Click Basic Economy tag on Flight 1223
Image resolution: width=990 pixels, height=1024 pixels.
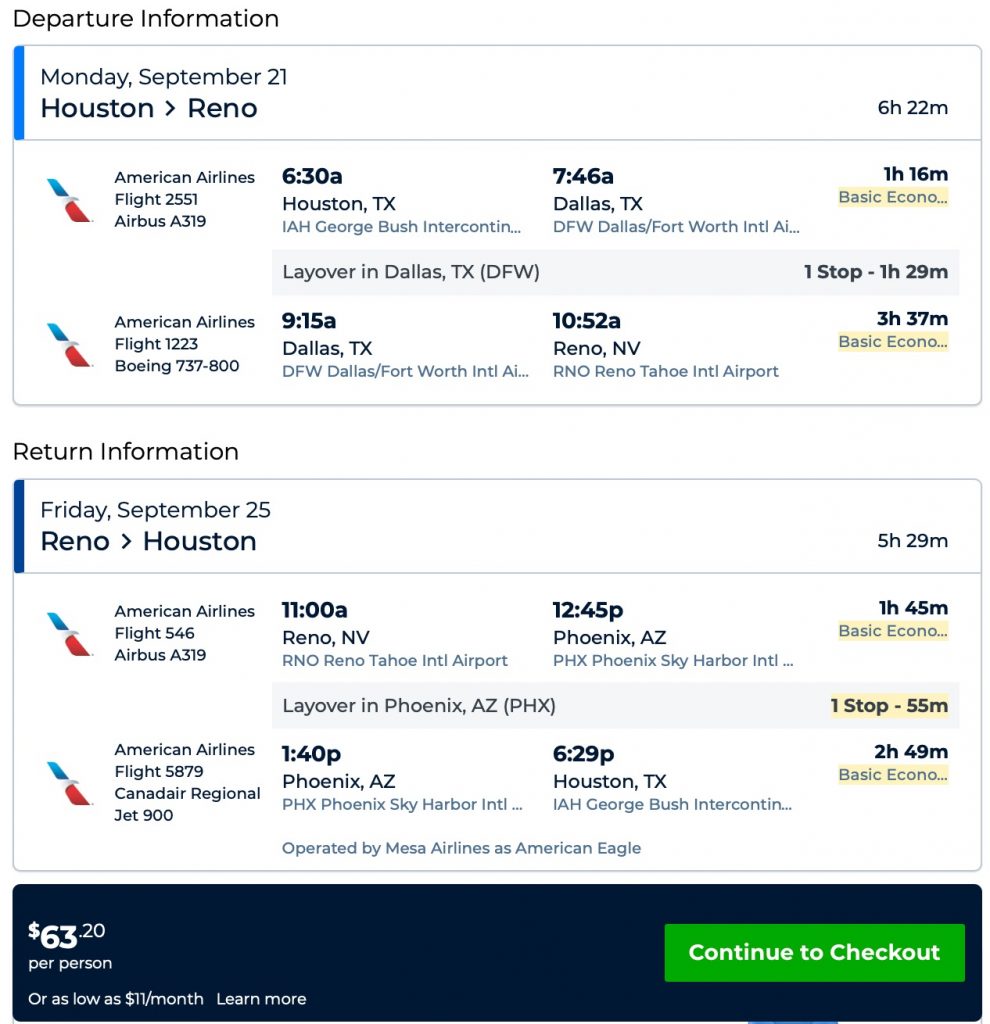892,342
